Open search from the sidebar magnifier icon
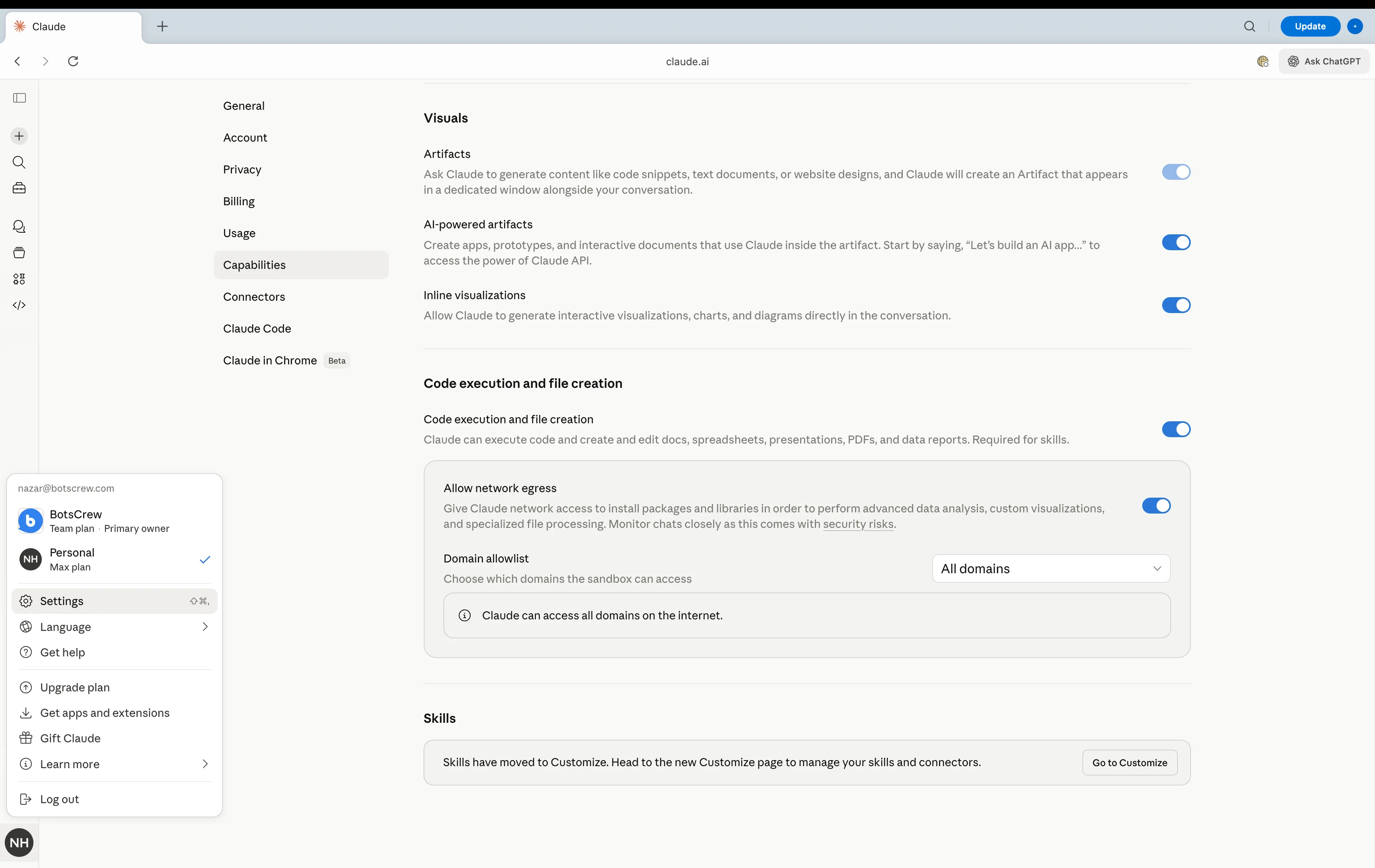The height and width of the screenshot is (868, 1375). tap(19, 163)
